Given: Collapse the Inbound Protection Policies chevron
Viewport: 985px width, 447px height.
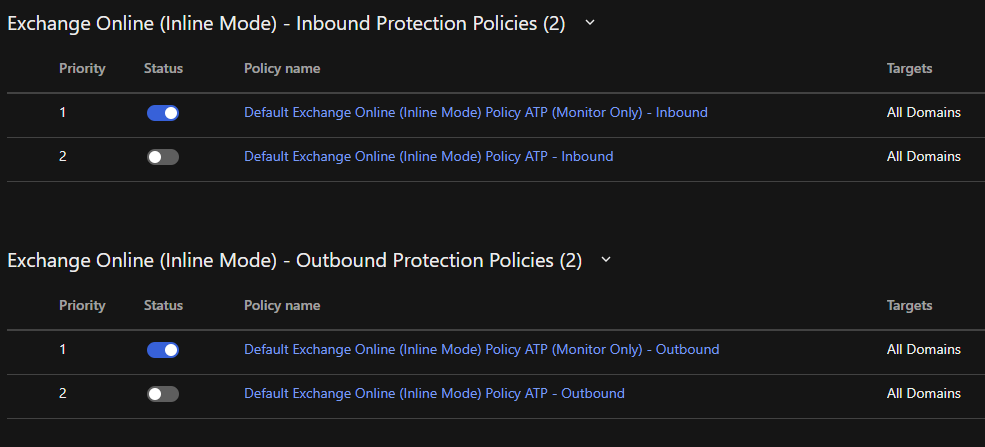Looking at the screenshot, I should click(x=590, y=23).
